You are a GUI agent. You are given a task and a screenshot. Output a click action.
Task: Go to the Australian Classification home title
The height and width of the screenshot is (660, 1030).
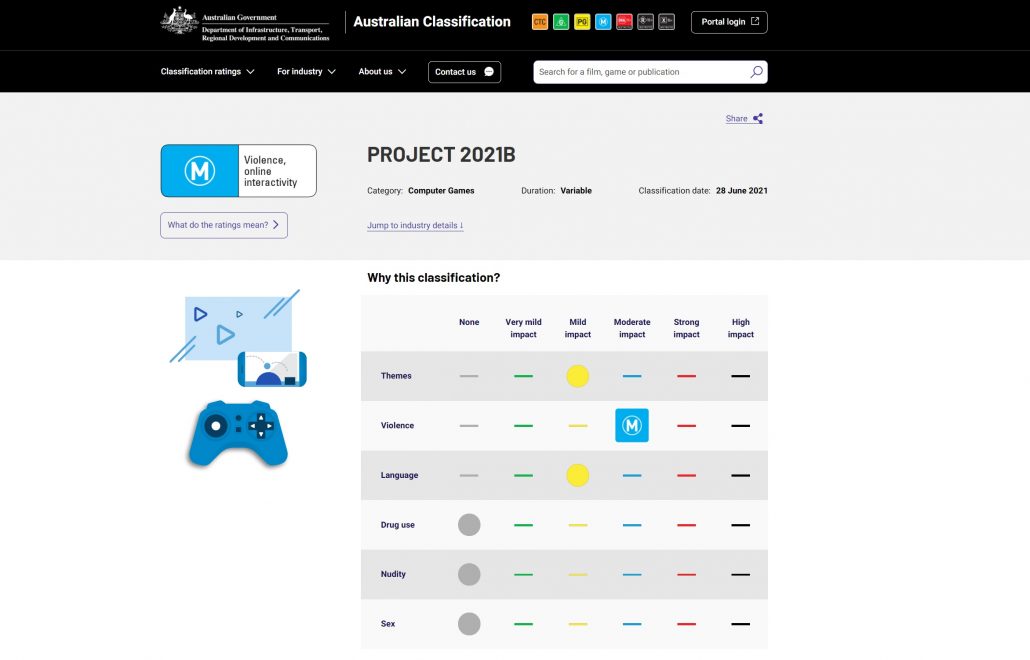tap(432, 22)
